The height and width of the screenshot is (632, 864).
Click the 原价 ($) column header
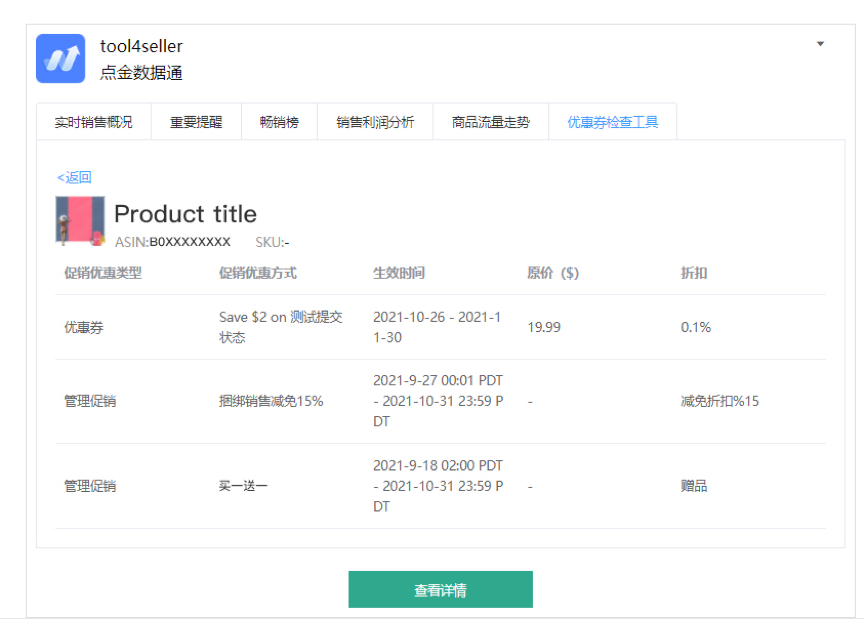pyautogui.click(x=550, y=272)
